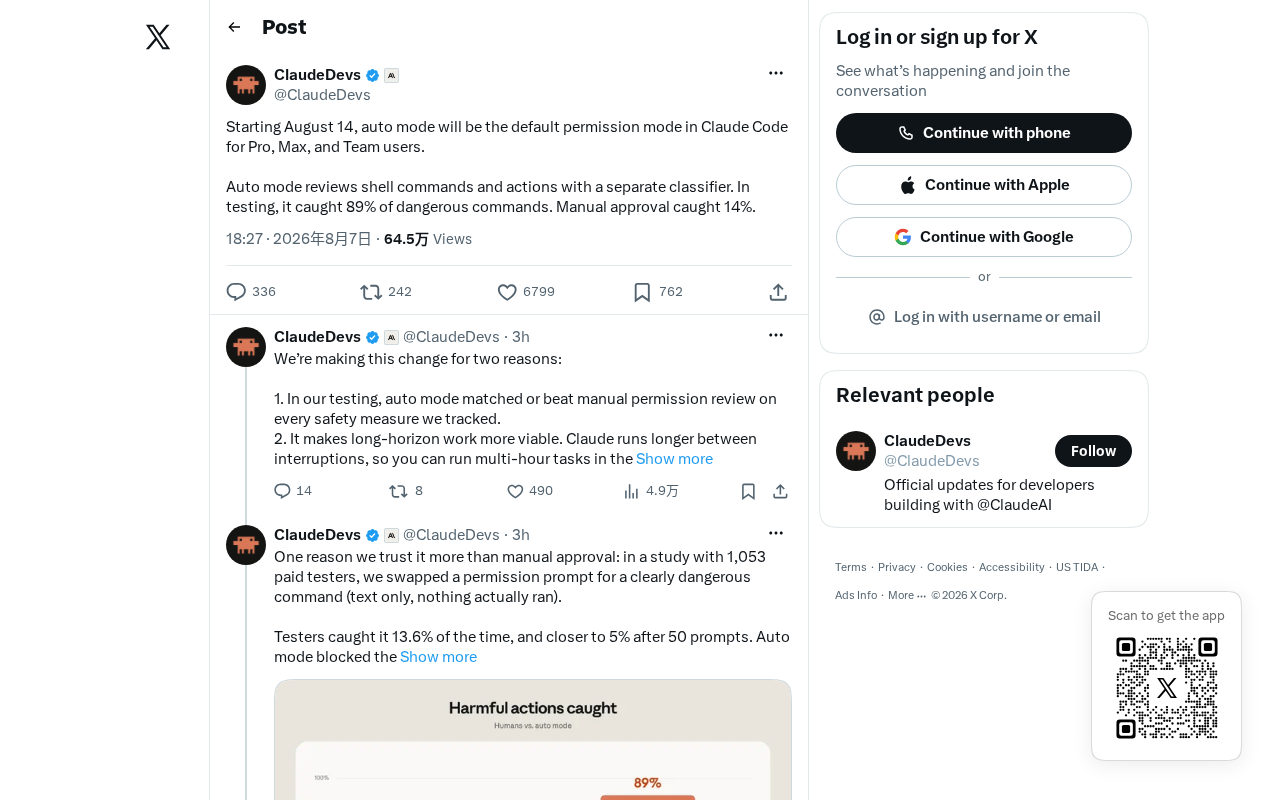Reply to the main post (336 replies)

pos(251,292)
